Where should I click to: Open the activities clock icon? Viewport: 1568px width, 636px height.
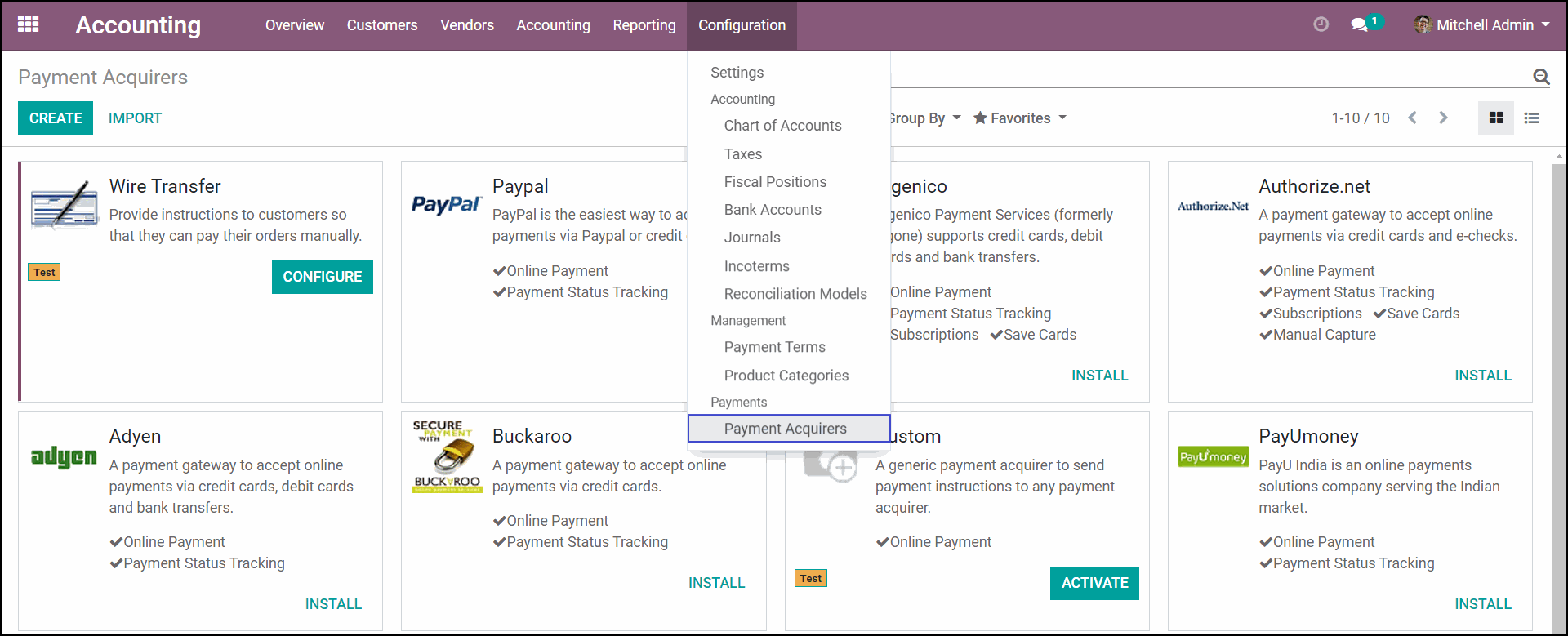(x=1321, y=24)
